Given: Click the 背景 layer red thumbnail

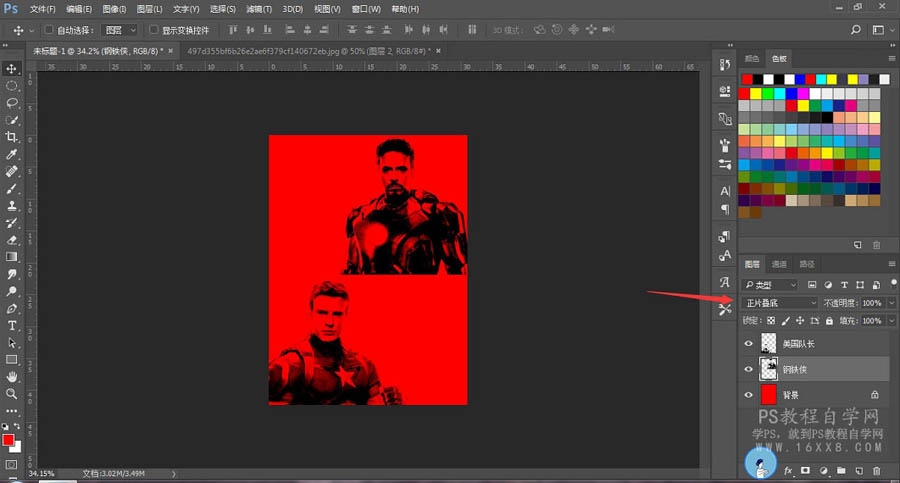Looking at the screenshot, I should (x=768, y=395).
